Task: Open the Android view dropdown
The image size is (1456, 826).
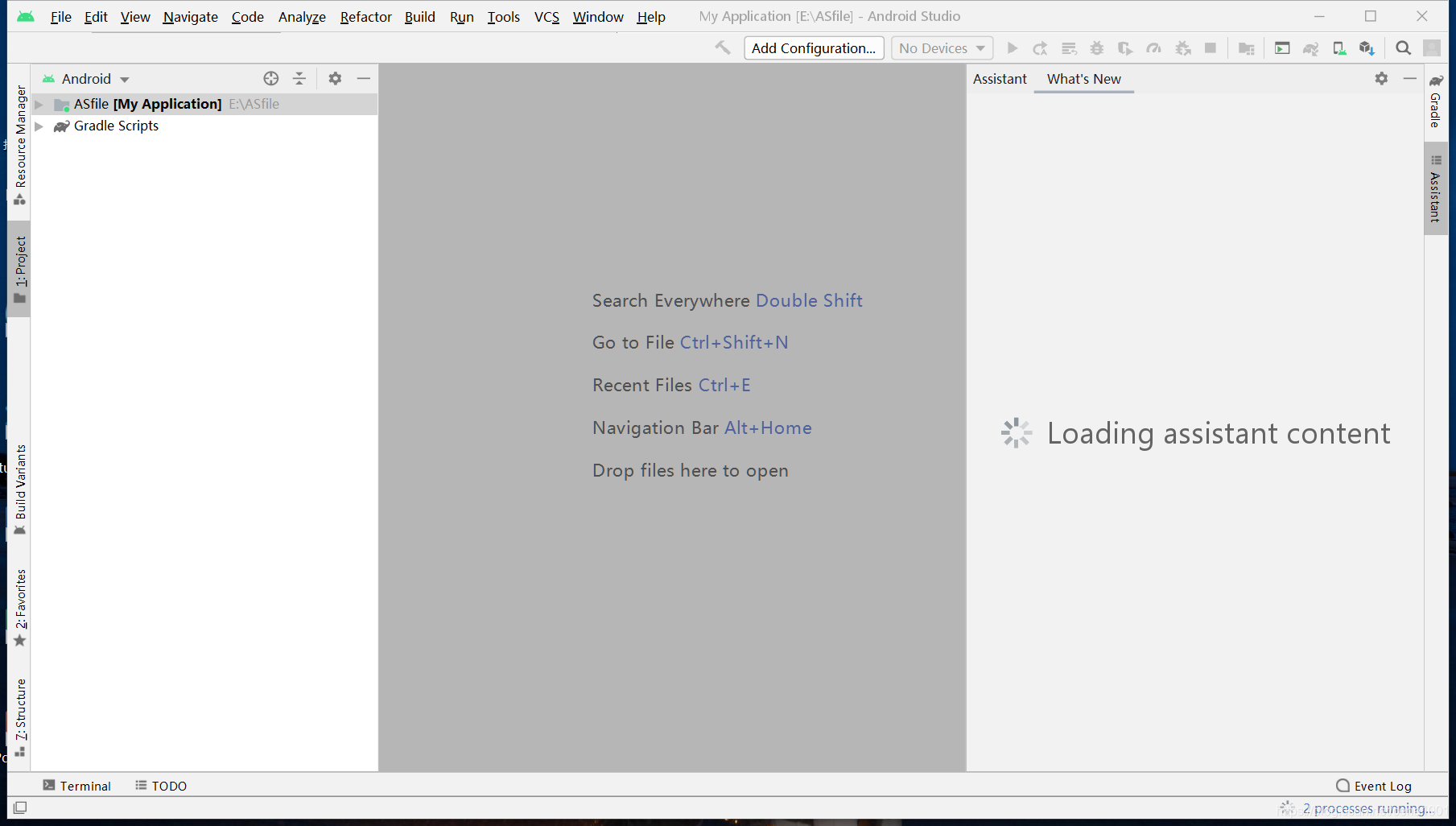Action: click(x=86, y=79)
